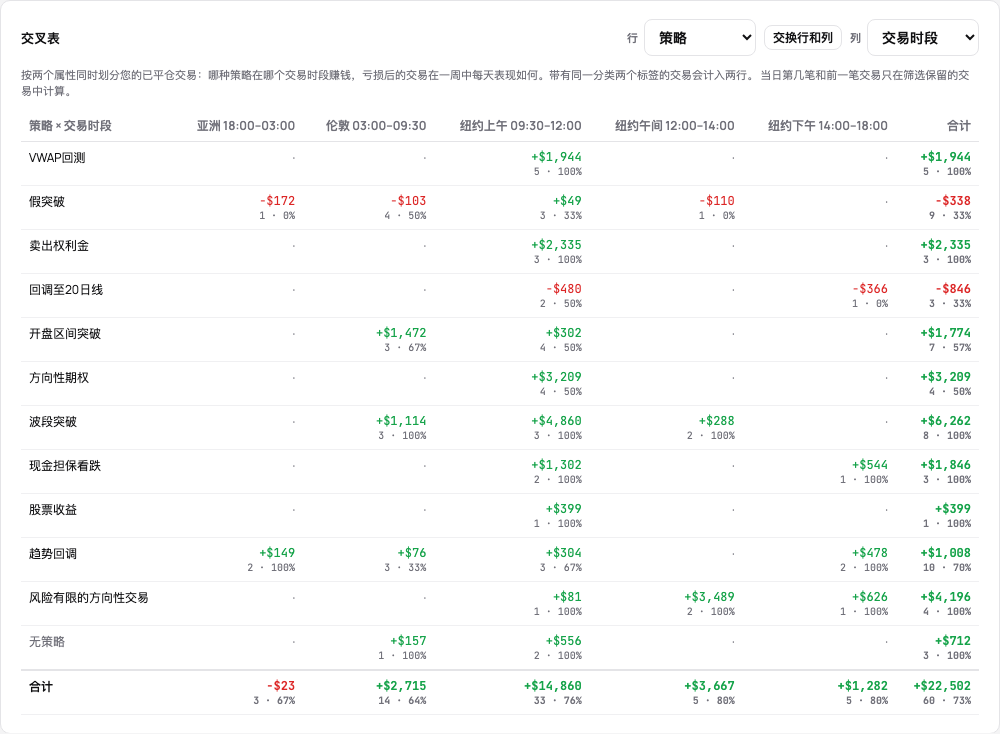The width and height of the screenshot is (1000, 734).
Task: Click the -$103 cell in 假突破 伦敦
Action: [408, 201]
